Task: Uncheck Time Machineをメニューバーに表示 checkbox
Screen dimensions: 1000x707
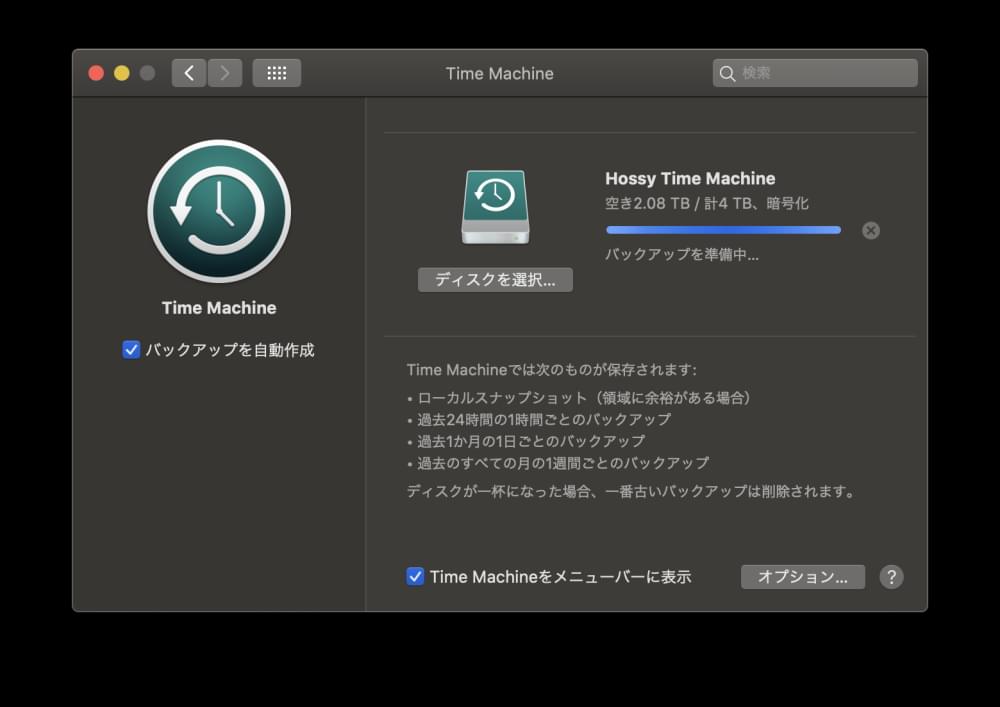Action: (415, 577)
